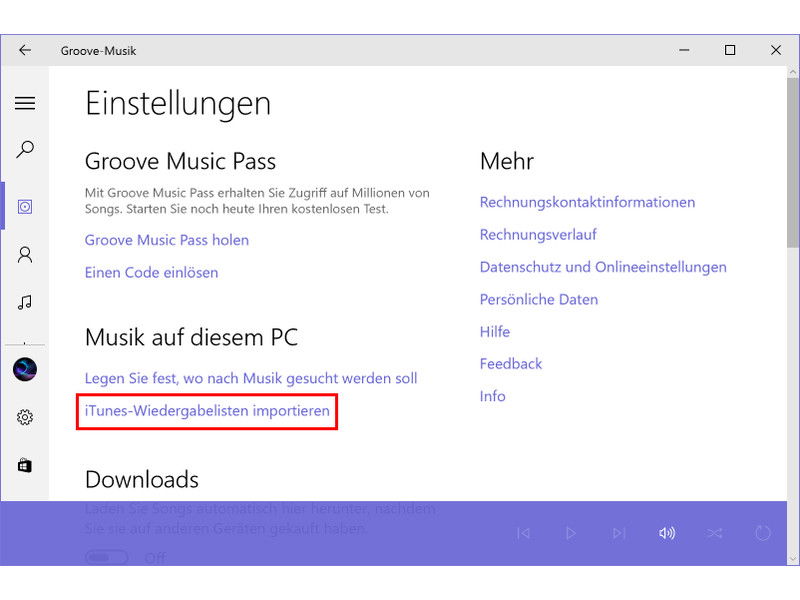Click the Groove Music Pass heading
Viewport: 800px width, 600px height.
181,161
